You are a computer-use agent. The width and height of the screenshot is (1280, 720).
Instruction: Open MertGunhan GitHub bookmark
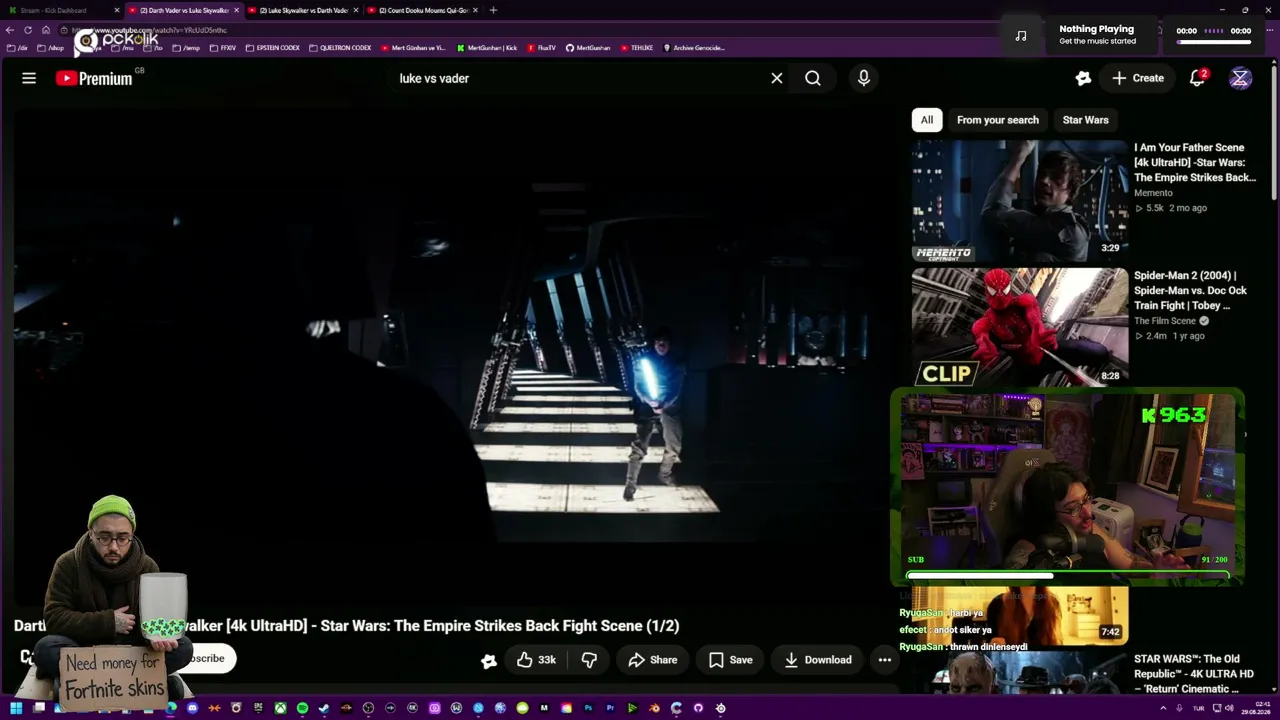(588, 48)
